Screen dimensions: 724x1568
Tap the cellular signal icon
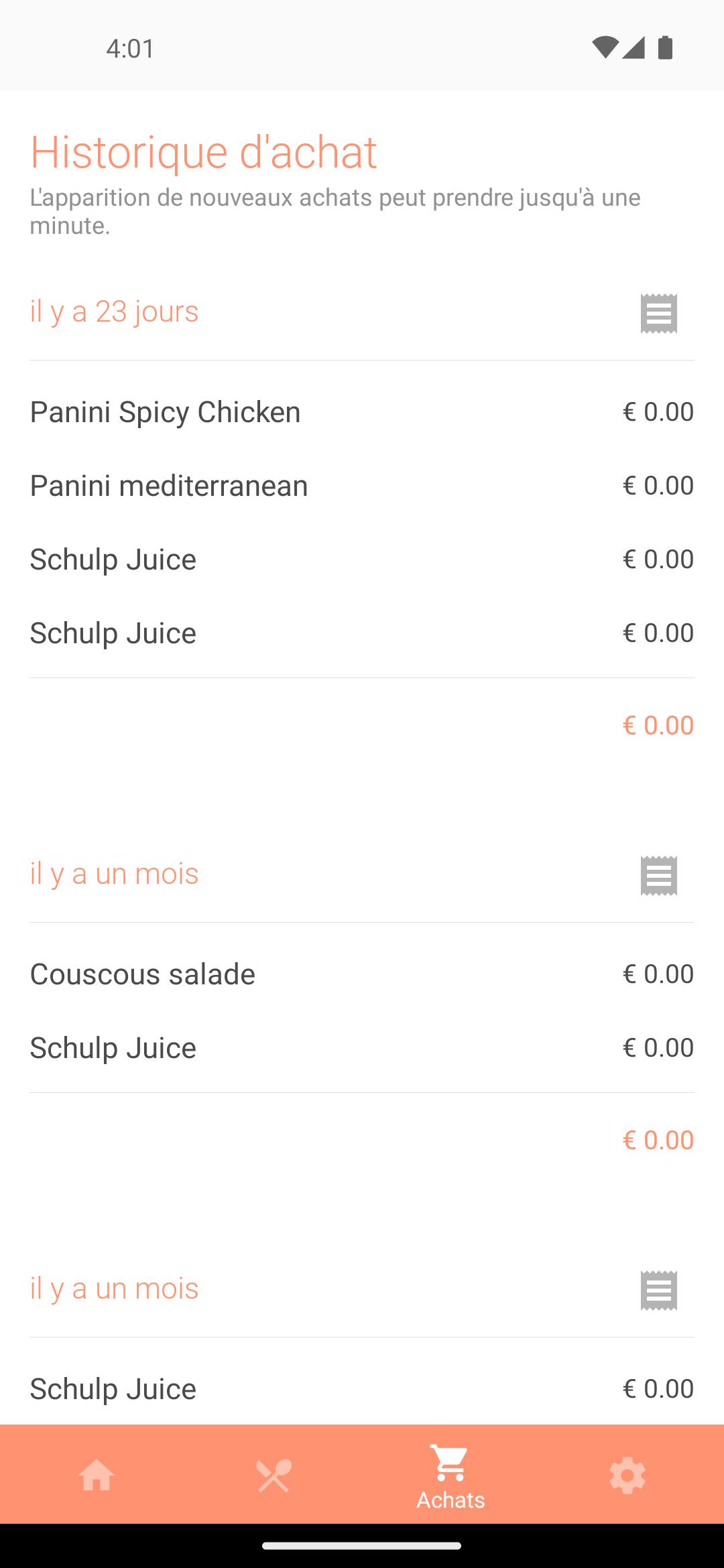click(633, 48)
